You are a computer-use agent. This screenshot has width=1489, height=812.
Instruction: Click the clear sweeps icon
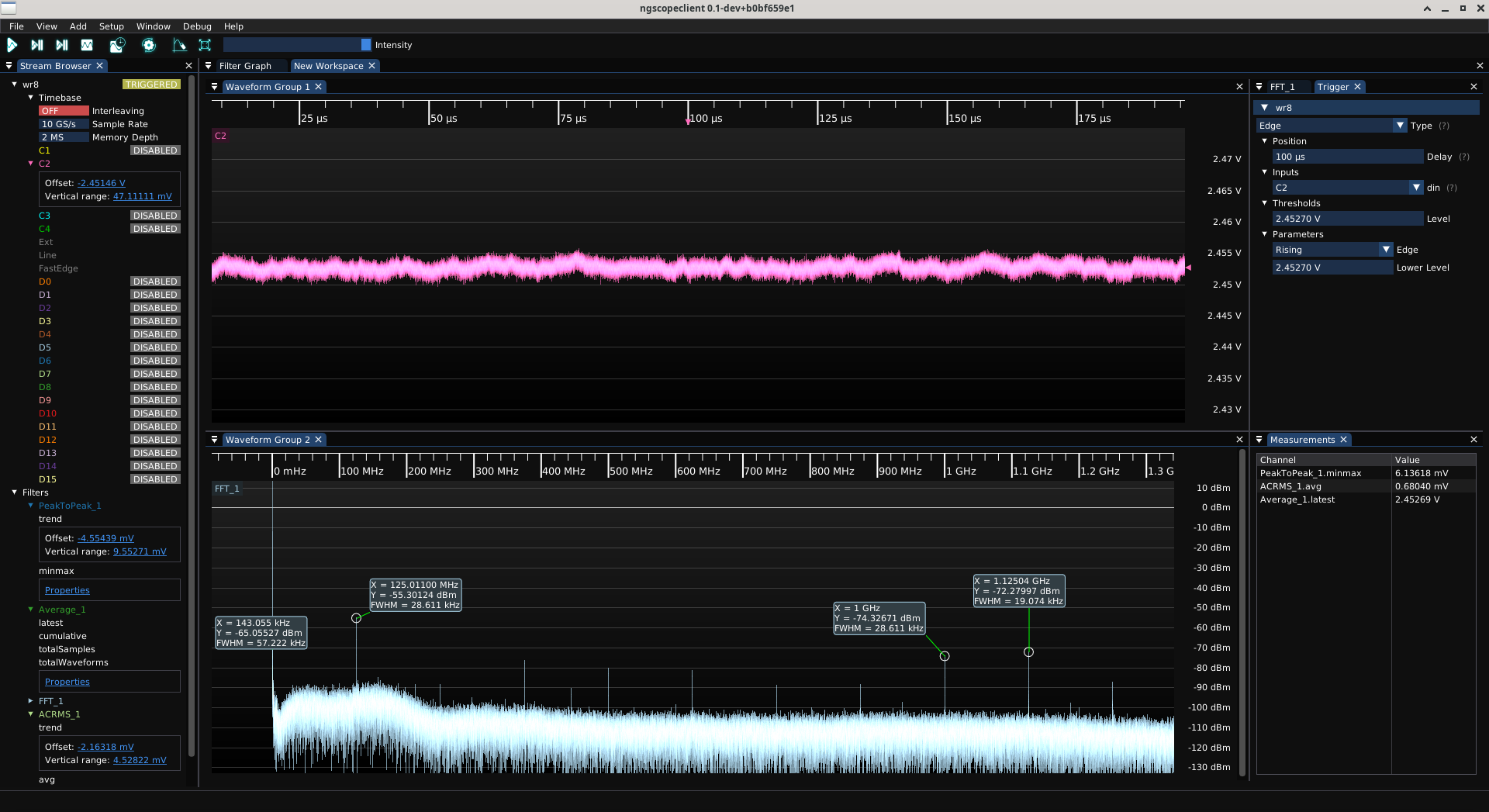pyautogui.click(x=179, y=45)
